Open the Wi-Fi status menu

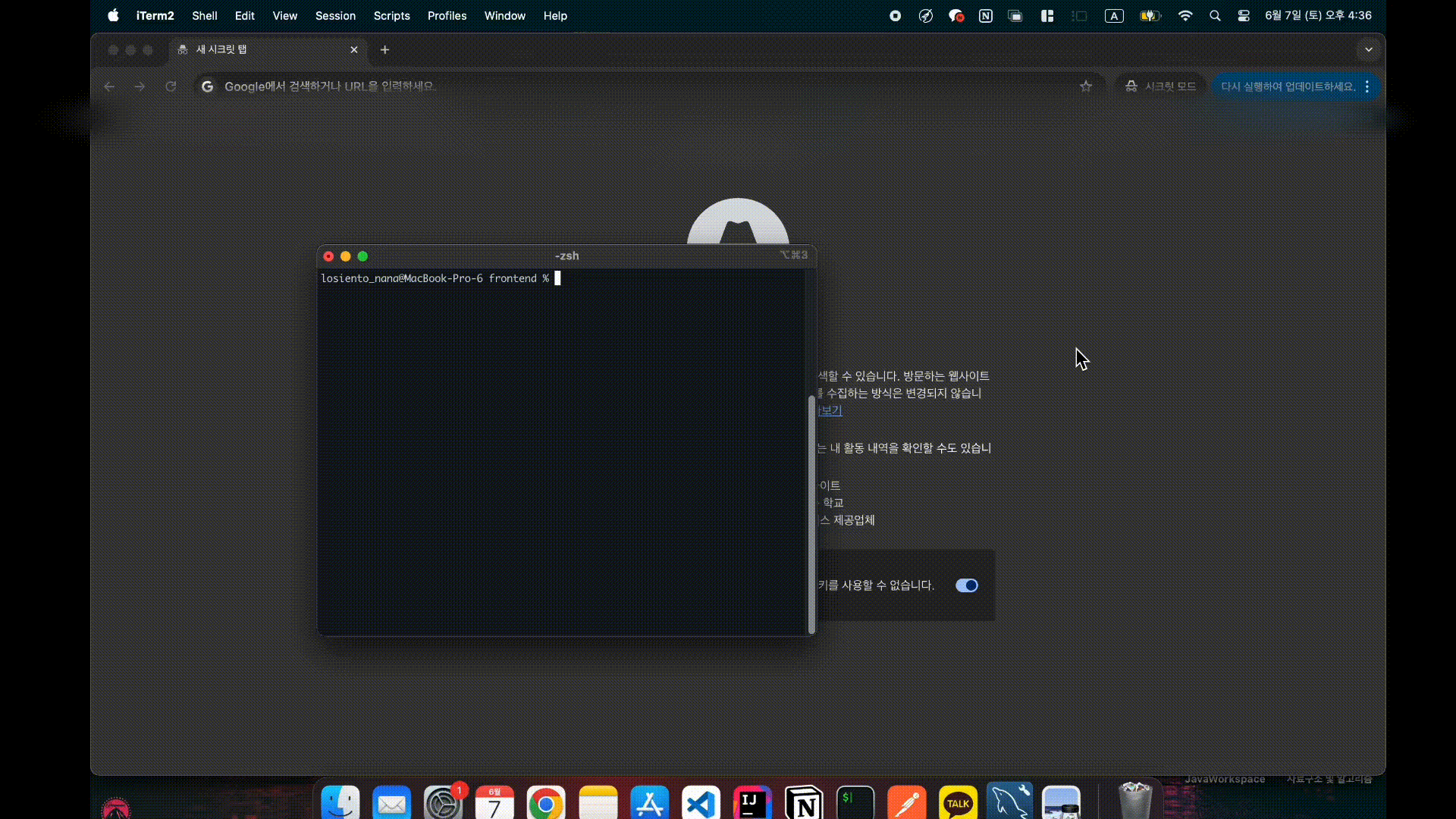click(x=1185, y=16)
